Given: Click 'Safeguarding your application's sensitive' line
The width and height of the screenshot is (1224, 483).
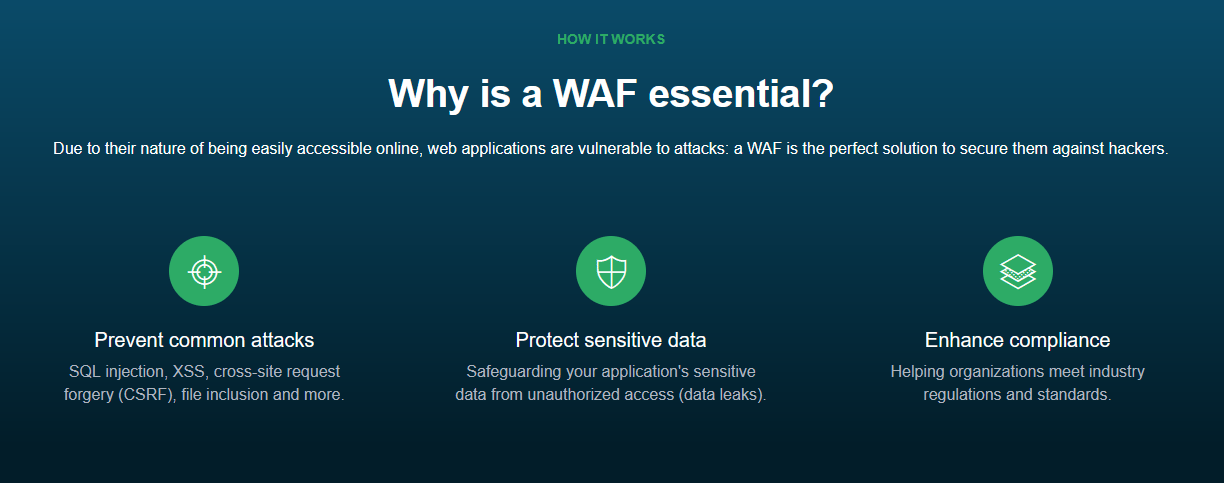Looking at the screenshot, I should click(611, 372).
